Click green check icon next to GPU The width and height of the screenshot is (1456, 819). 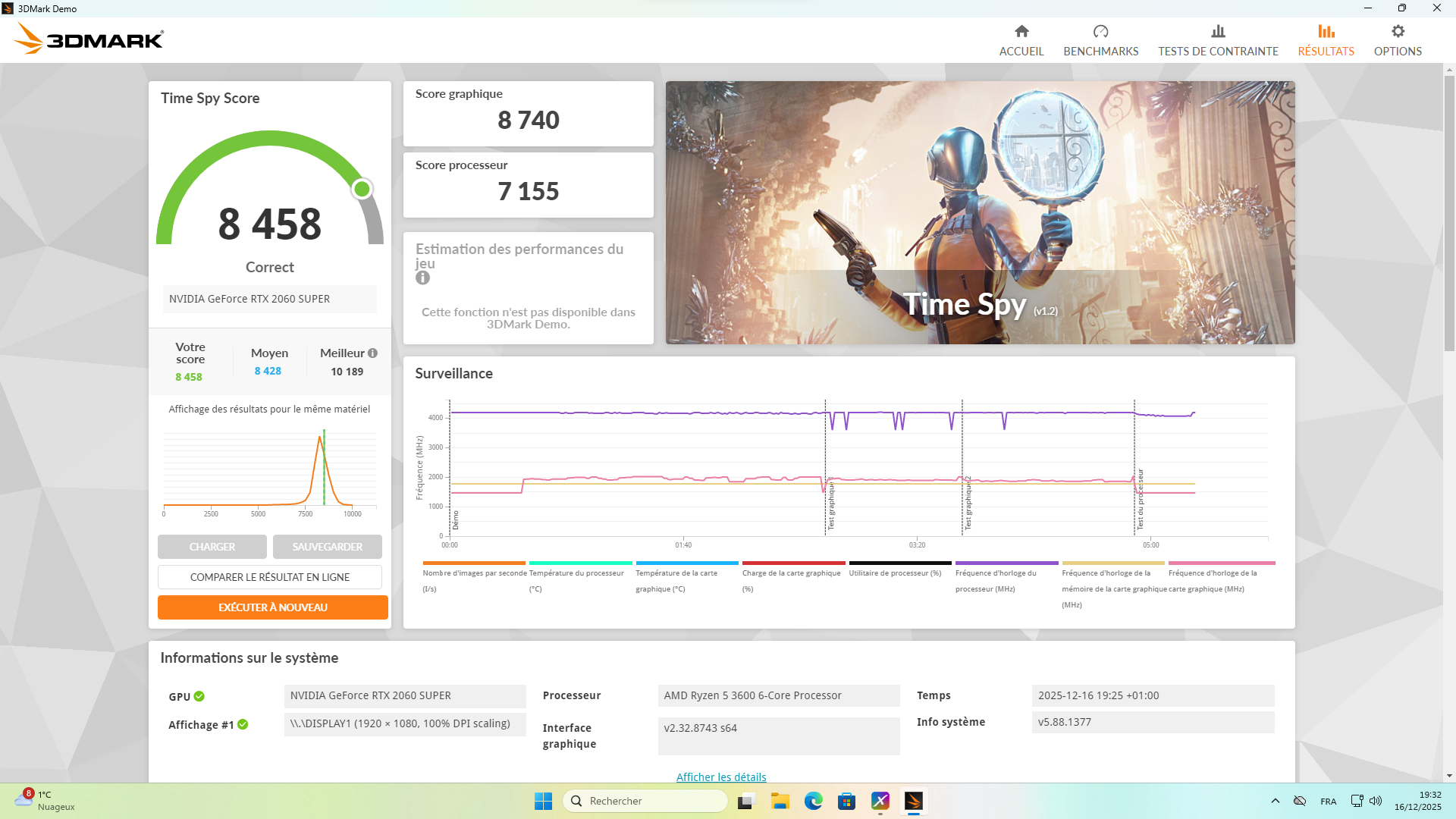coord(199,696)
